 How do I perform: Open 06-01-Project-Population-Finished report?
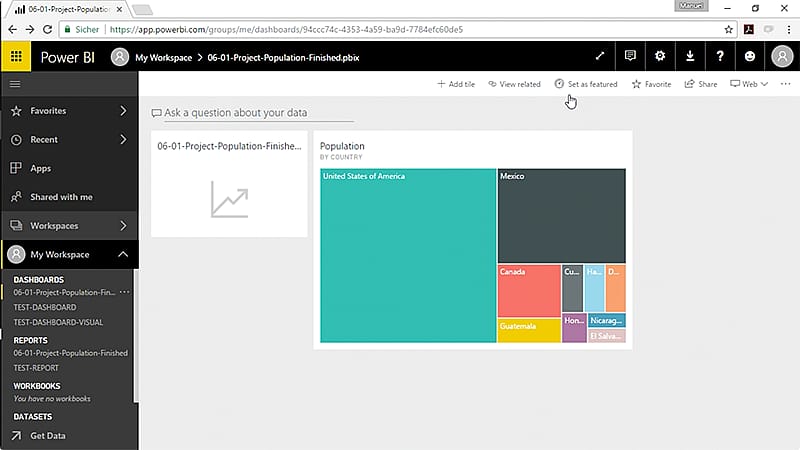[x=70, y=353]
